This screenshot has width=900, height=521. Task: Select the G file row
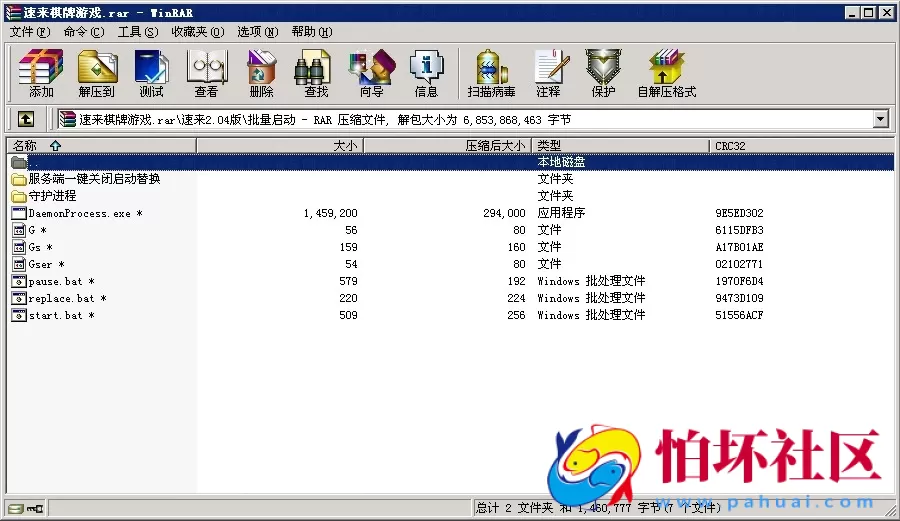tap(451, 230)
